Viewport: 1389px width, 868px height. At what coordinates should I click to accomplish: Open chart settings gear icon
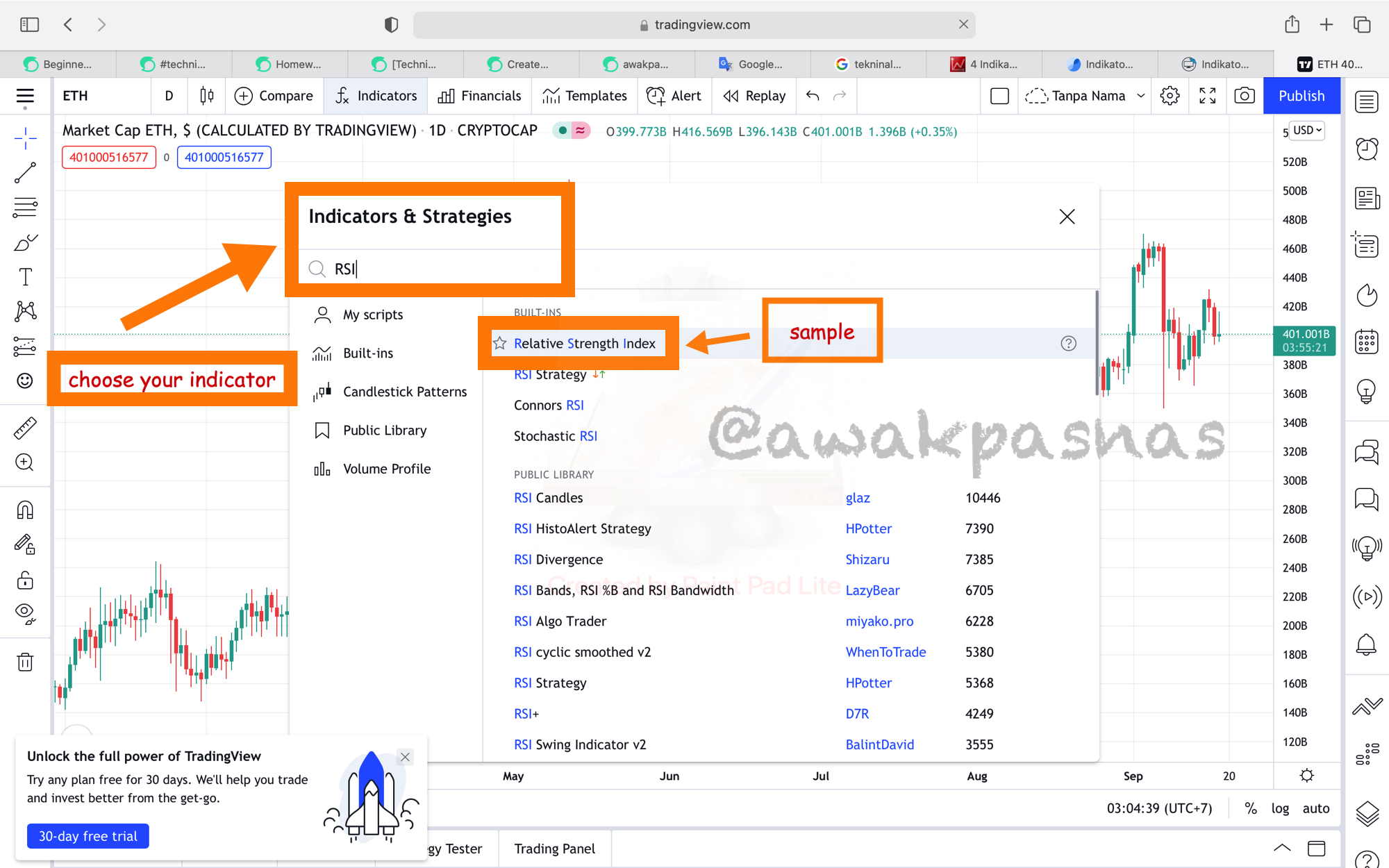[x=1170, y=96]
